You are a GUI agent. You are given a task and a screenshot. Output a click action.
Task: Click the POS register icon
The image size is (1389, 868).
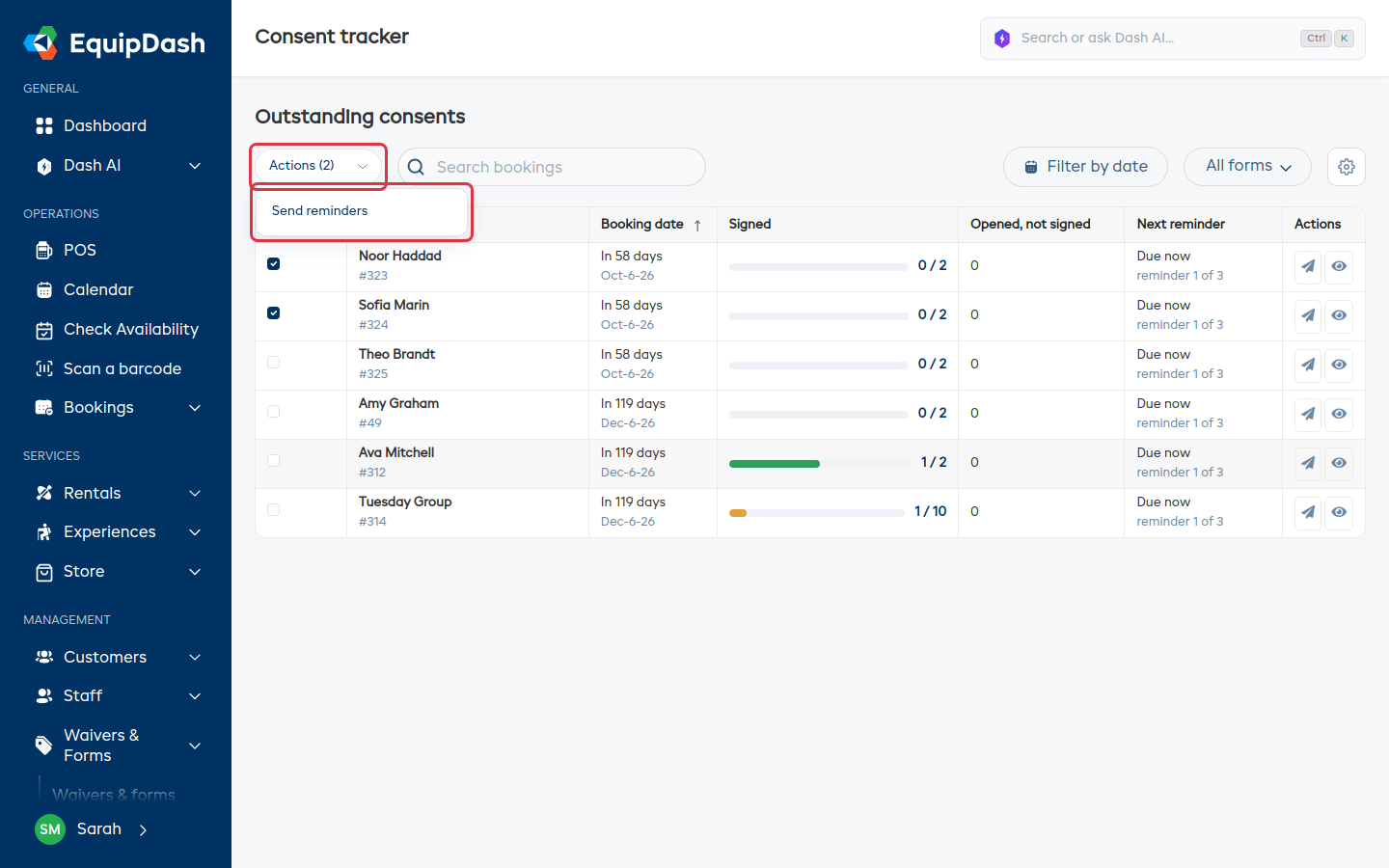44,251
